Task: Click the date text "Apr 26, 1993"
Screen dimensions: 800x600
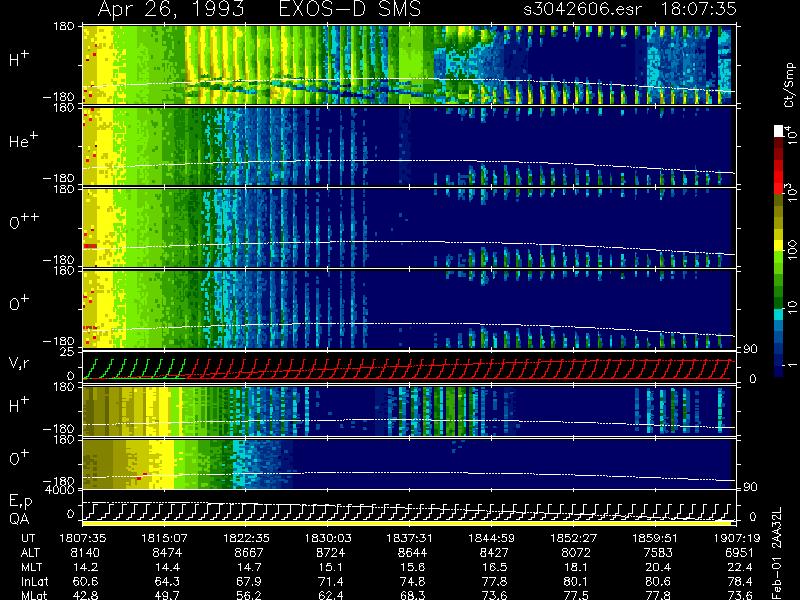Action: click(x=171, y=9)
